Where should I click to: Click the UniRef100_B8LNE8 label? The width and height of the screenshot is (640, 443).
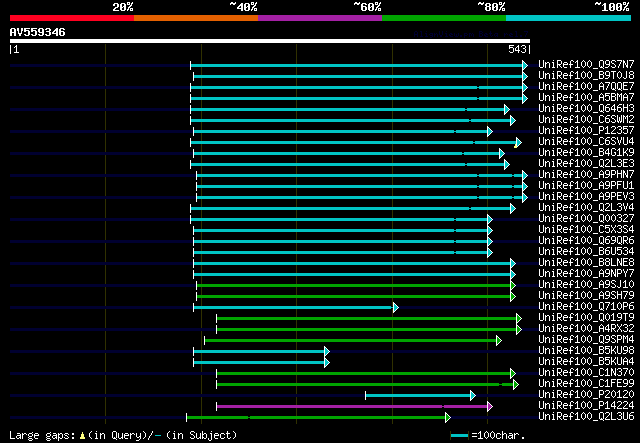[586, 263]
